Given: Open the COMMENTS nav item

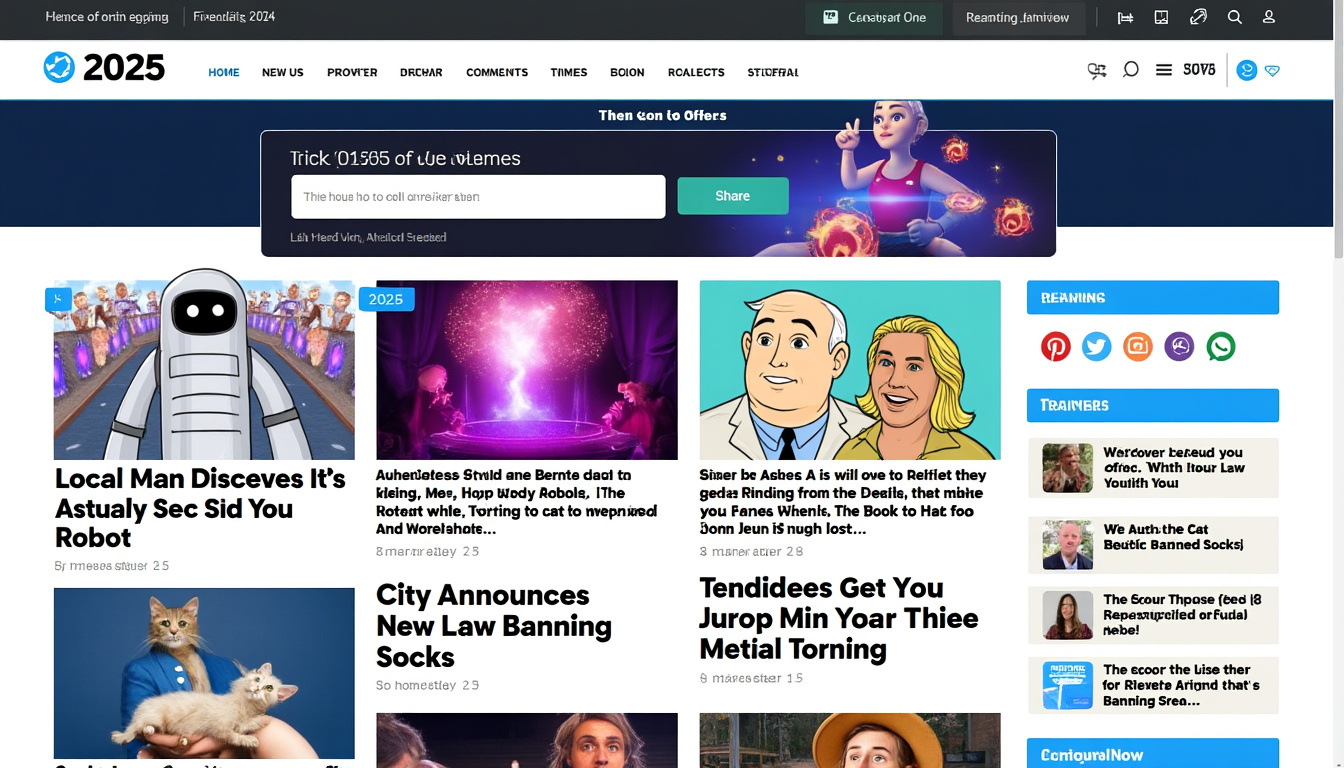Looking at the screenshot, I should click(497, 73).
